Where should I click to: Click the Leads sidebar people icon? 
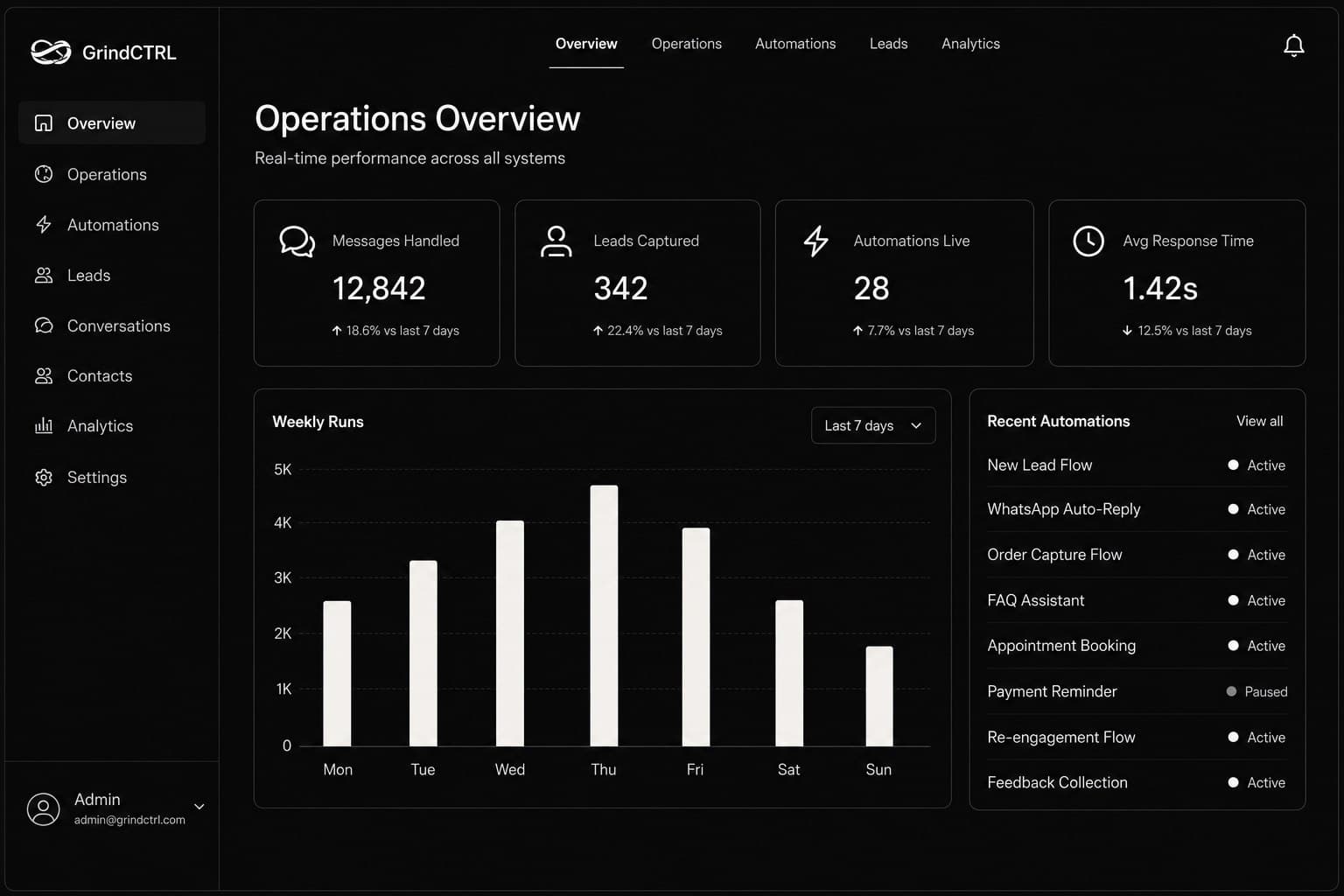coord(44,275)
